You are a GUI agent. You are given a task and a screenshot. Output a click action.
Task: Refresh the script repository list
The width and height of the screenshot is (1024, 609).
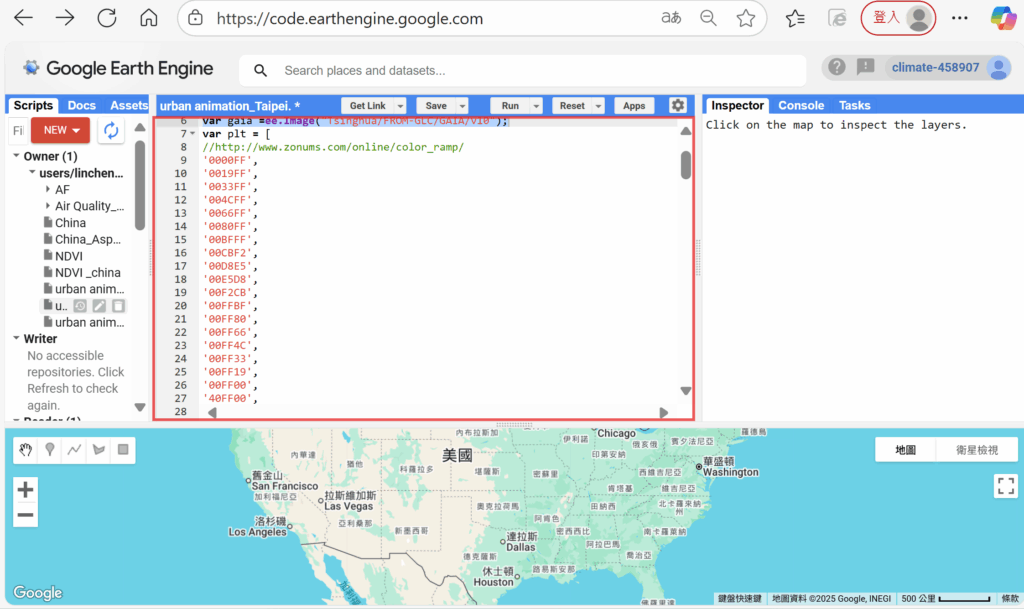click(x=111, y=130)
